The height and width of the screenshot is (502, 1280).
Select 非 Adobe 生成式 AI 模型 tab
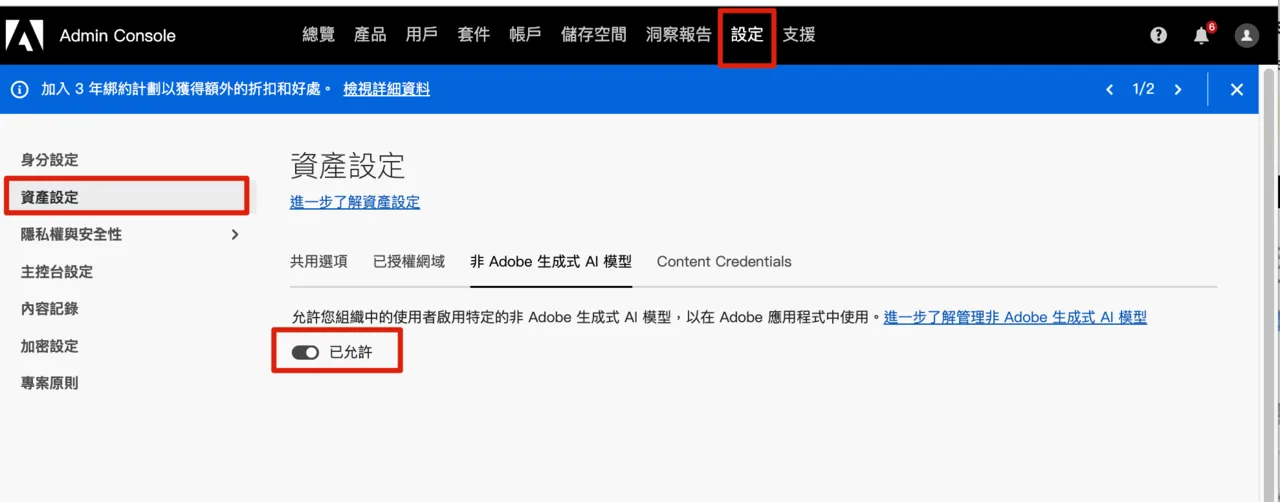[551, 262]
